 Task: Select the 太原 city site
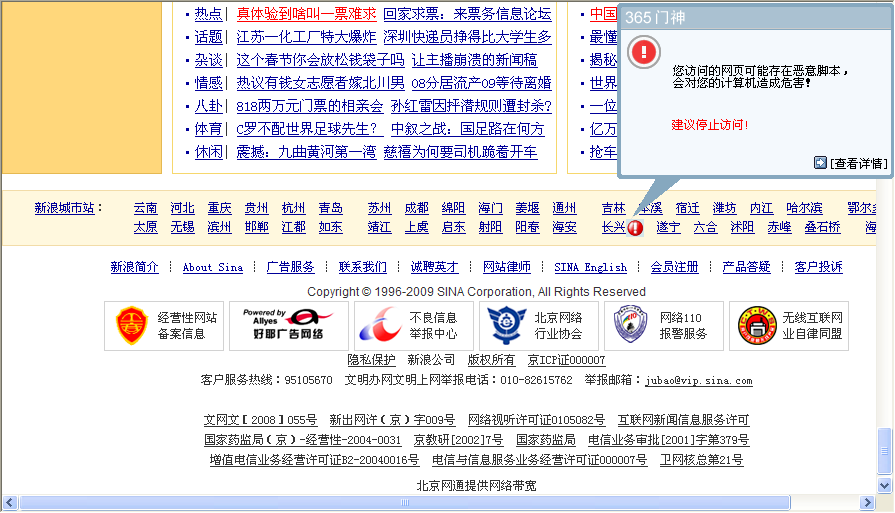(x=146, y=227)
